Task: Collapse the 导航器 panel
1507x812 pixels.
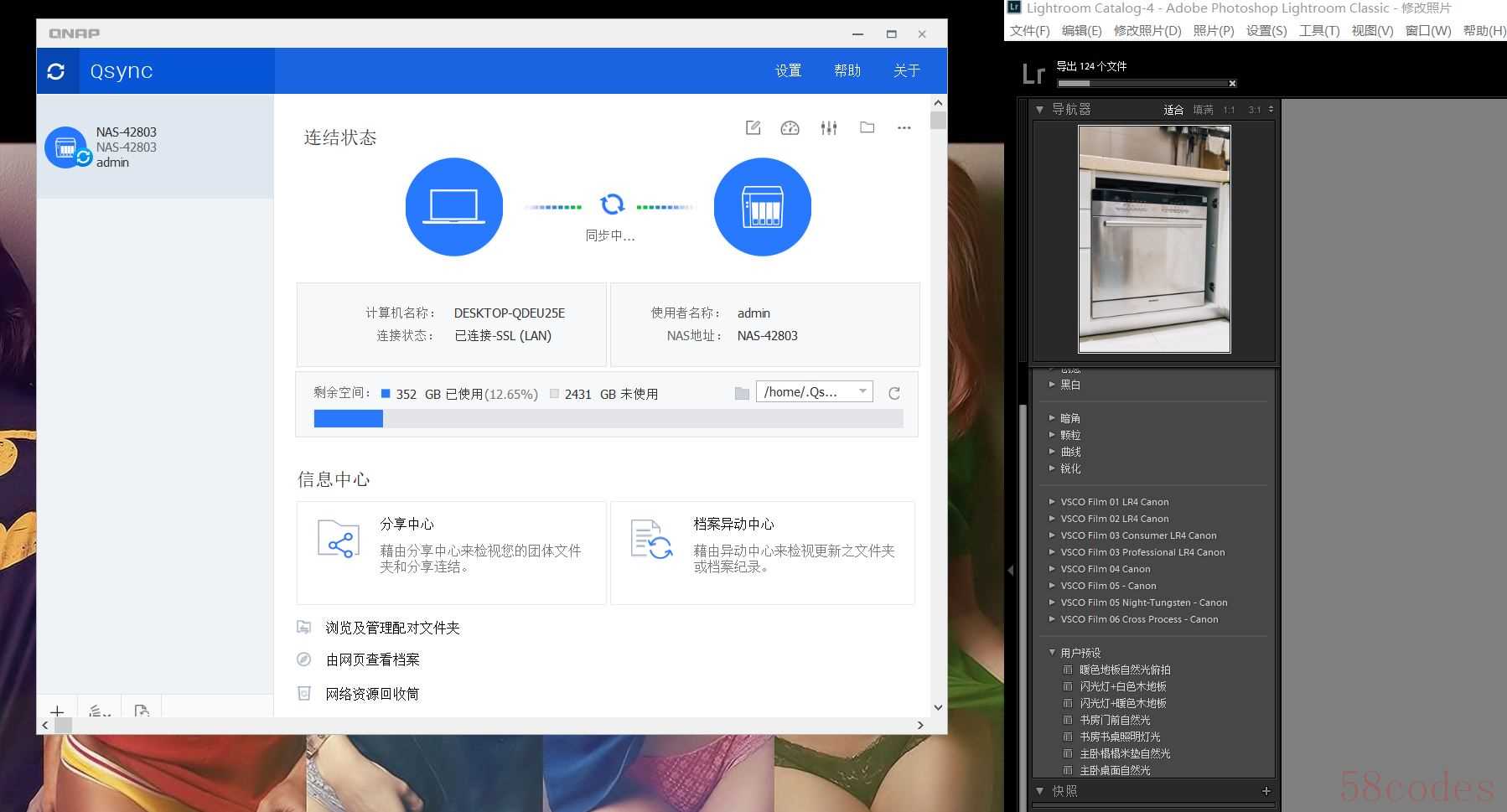Action: [1040, 110]
